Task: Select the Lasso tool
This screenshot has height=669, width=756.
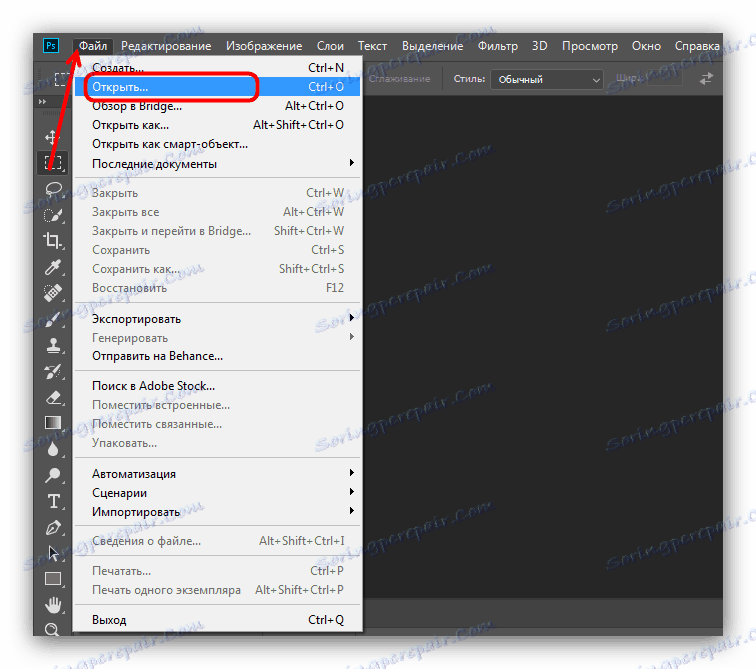Action: 53,189
